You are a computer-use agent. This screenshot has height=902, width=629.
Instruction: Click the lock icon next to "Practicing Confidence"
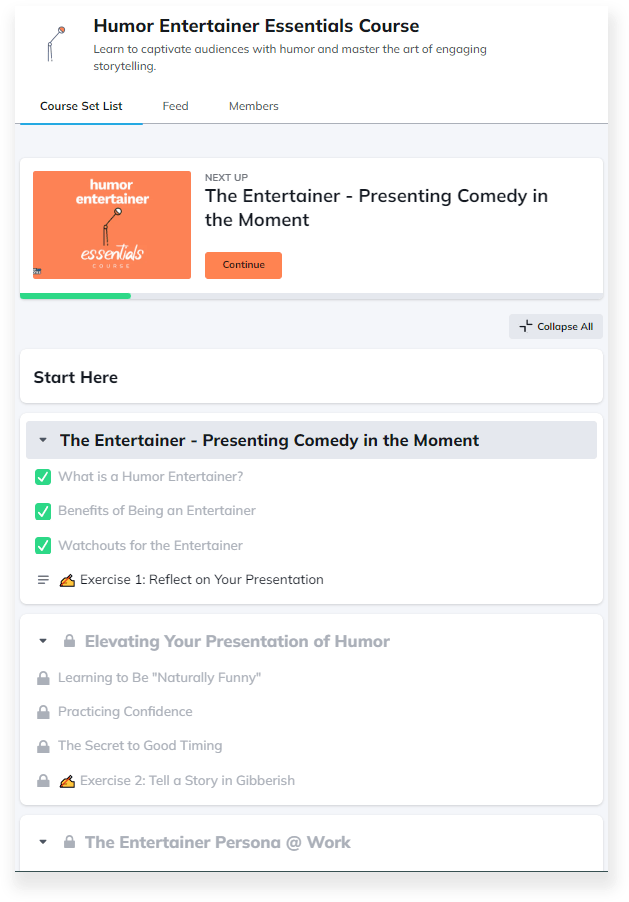coord(42,712)
